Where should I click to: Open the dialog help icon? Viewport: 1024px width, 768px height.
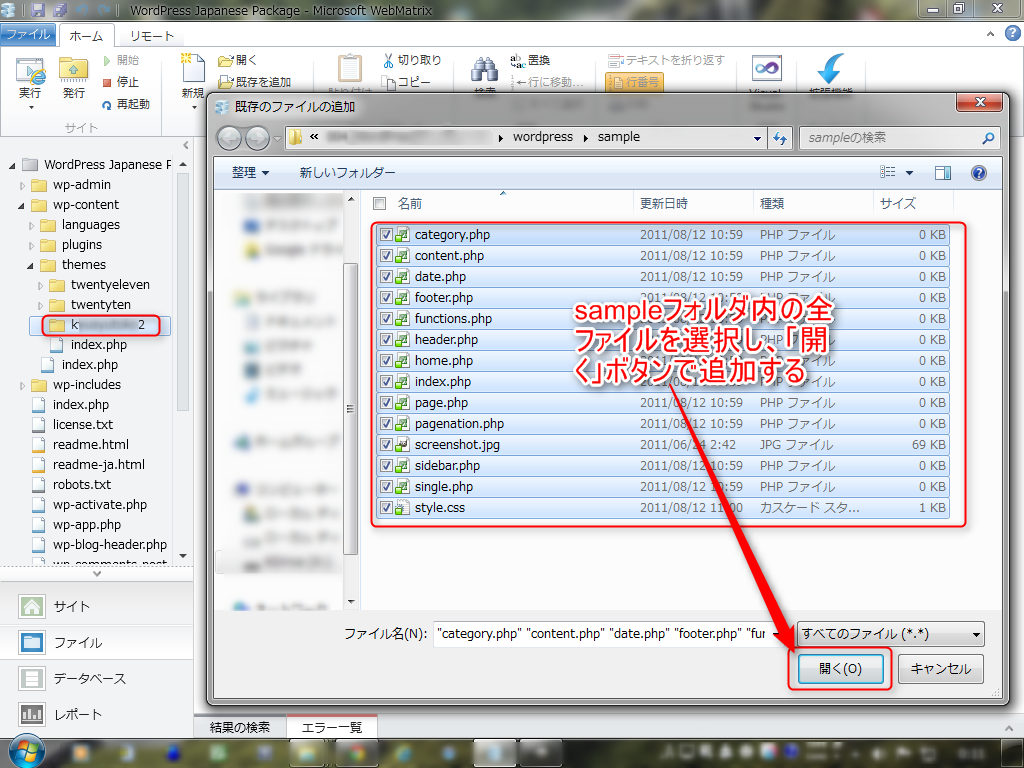point(978,173)
